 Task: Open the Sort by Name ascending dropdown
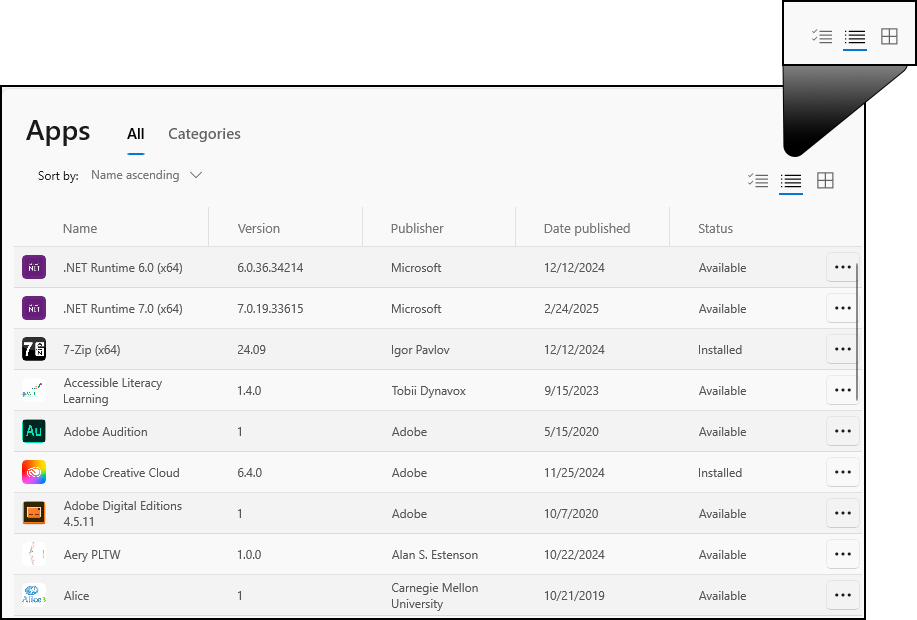pos(146,175)
